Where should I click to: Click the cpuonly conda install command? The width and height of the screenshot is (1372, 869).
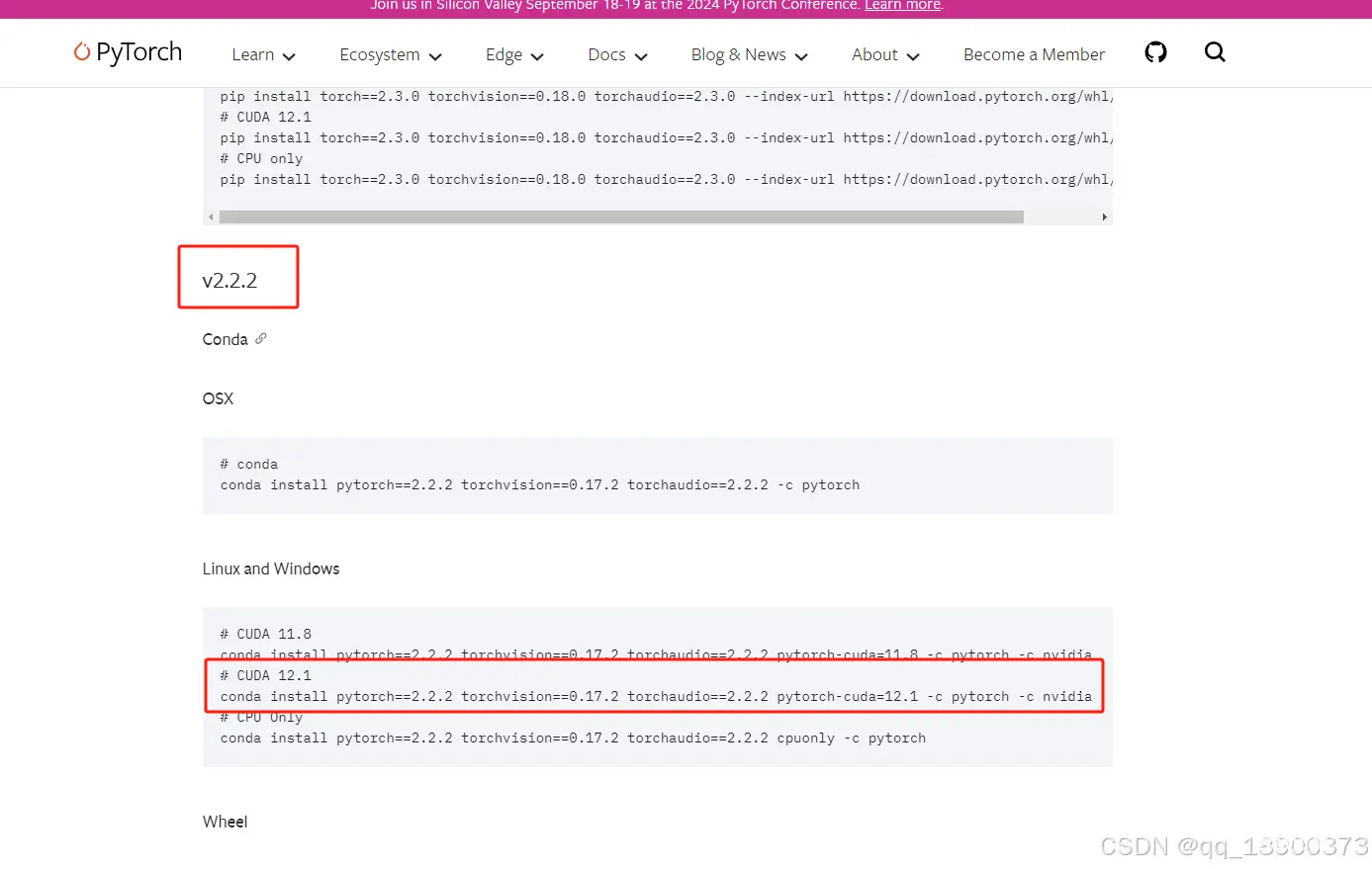tap(573, 739)
